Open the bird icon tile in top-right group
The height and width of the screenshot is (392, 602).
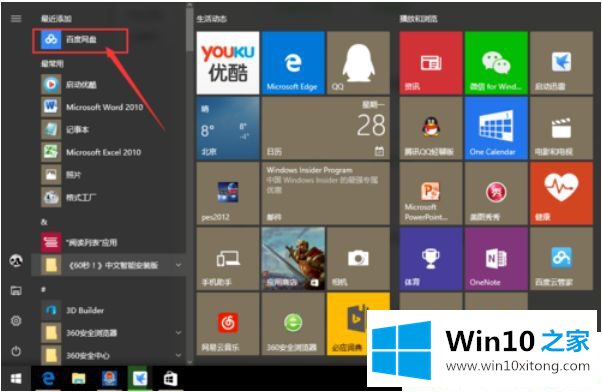tap(561, 63)
